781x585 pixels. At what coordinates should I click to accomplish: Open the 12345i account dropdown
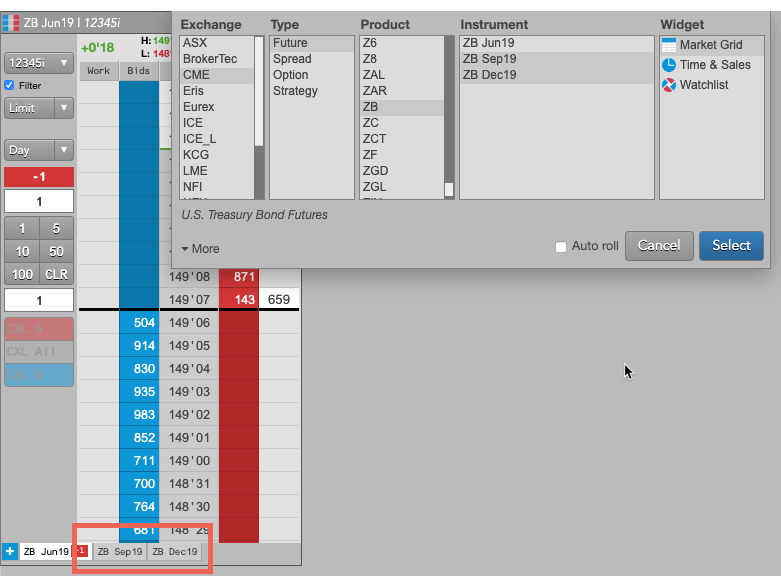39,63
